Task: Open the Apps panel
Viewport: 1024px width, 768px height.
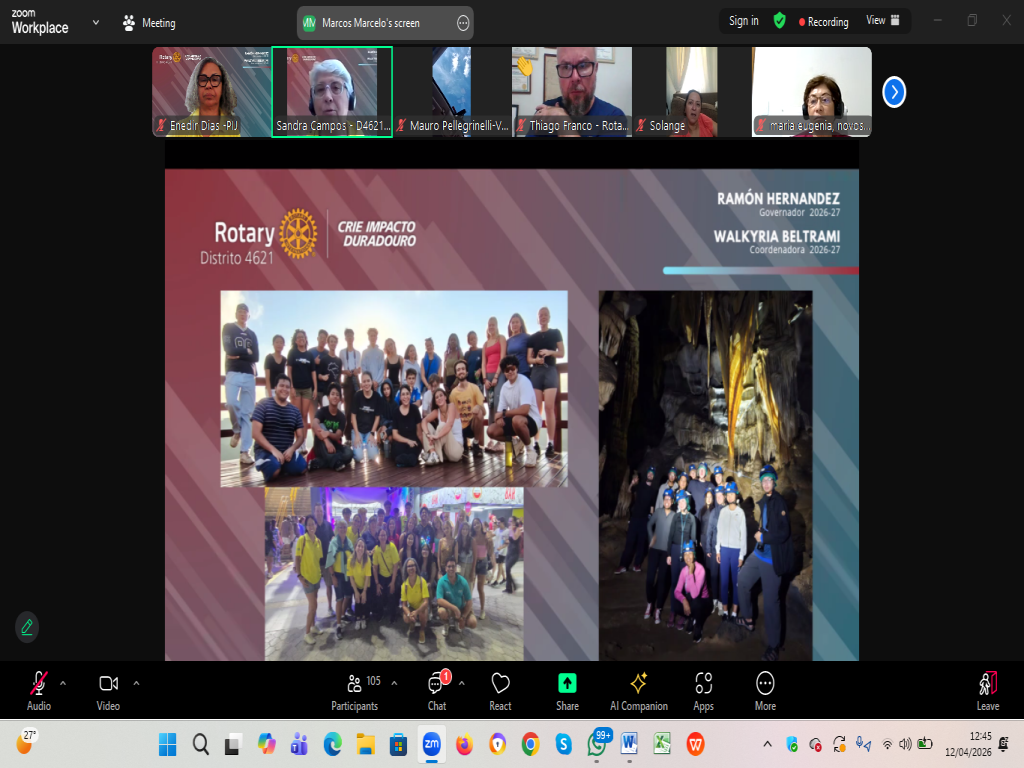Action: (703, 690)
